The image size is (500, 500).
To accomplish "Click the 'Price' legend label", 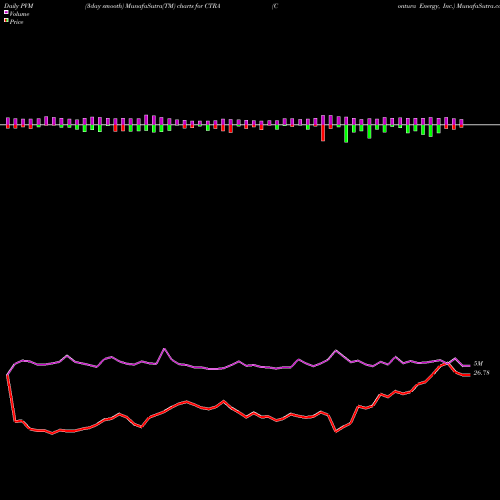I will coord(16,22).
